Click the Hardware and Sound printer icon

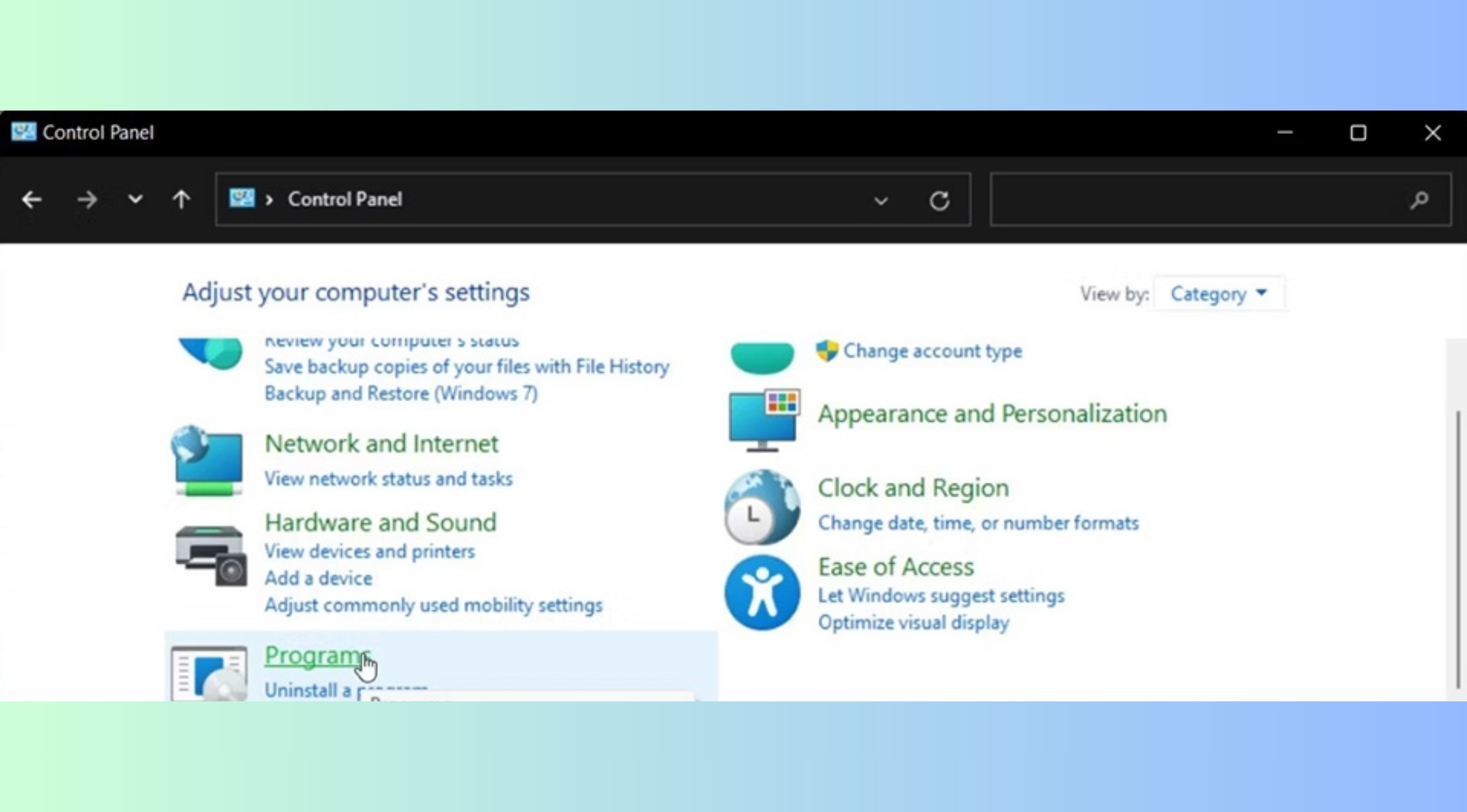click(211, 556)
